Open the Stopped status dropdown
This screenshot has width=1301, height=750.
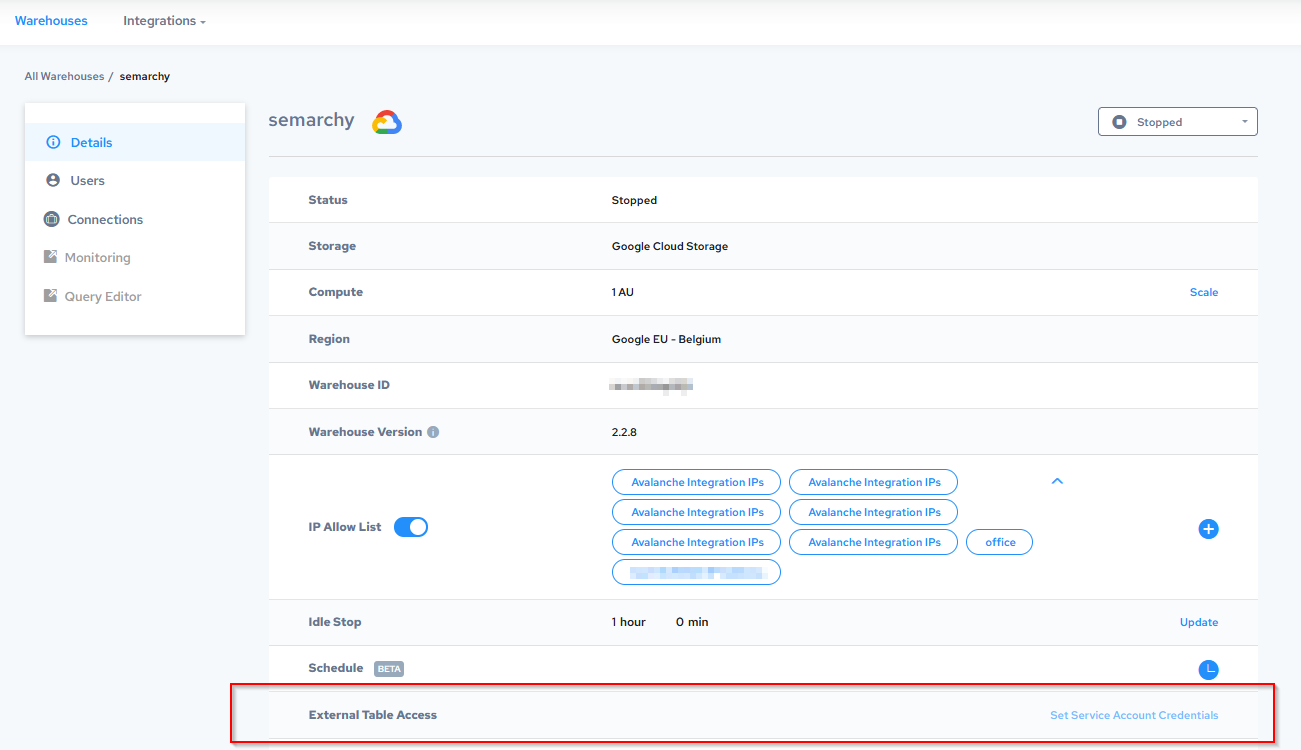coord(1177,122)
